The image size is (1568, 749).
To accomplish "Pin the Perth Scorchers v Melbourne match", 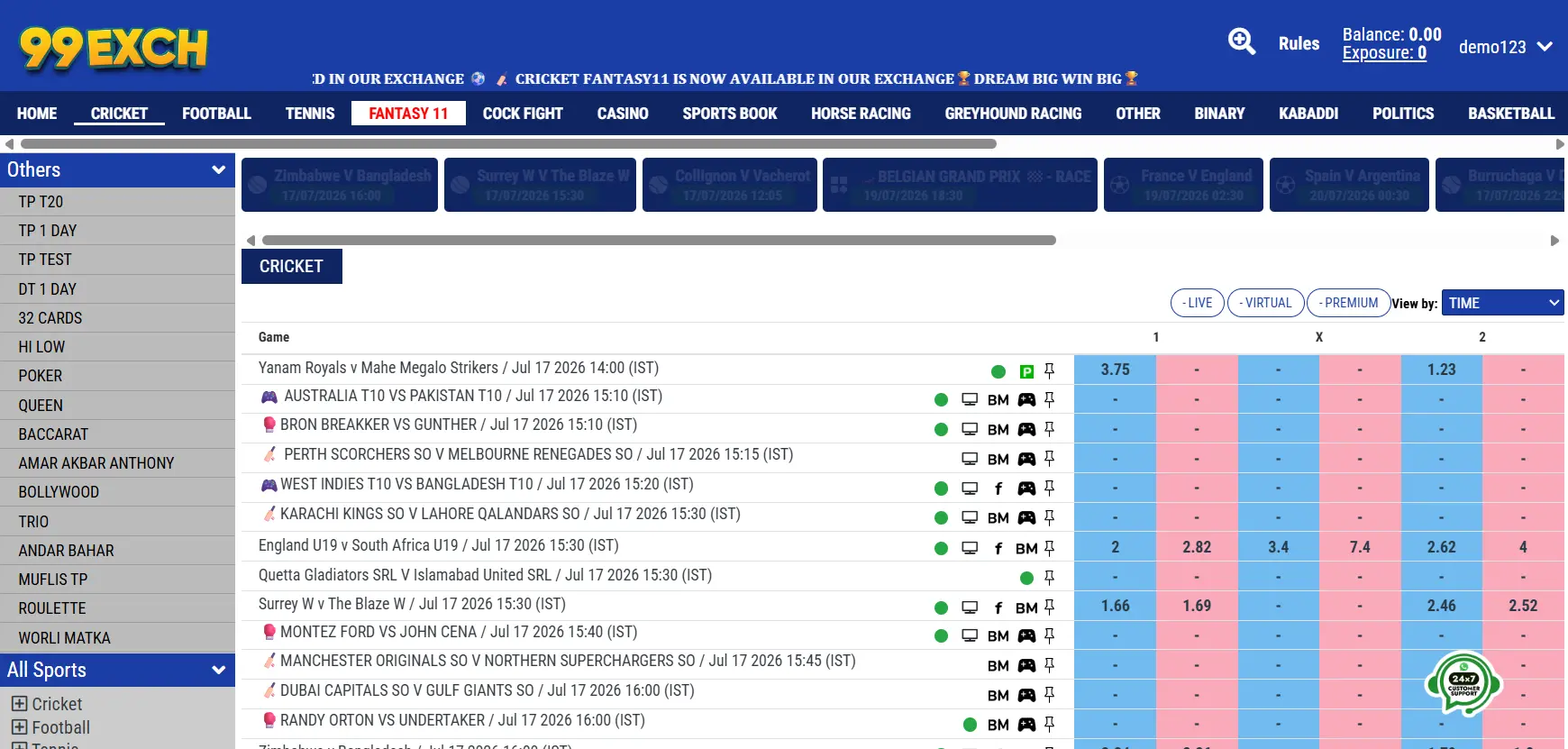I will pyautogui.click(x=1049, y=459).
